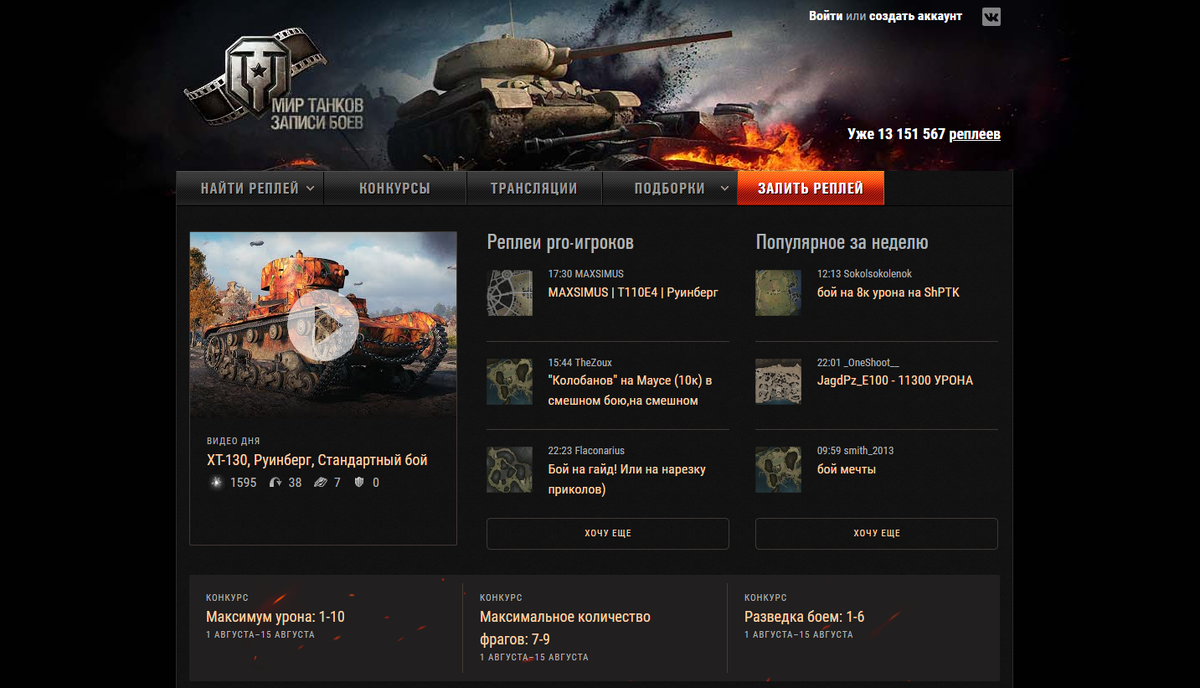Open the бой мечты replay link

846,469
